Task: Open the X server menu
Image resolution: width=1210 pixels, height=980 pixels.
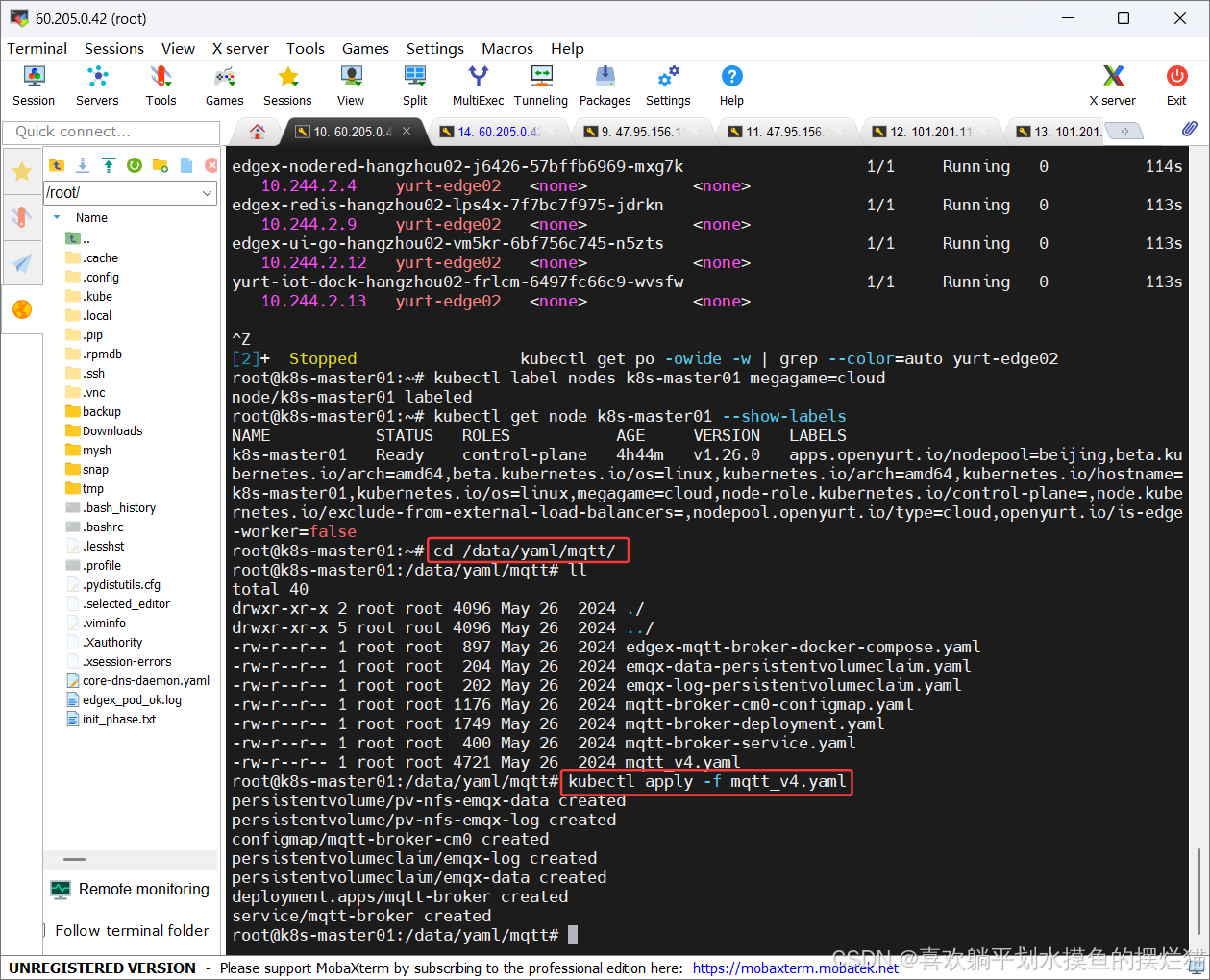Action: 240,48
